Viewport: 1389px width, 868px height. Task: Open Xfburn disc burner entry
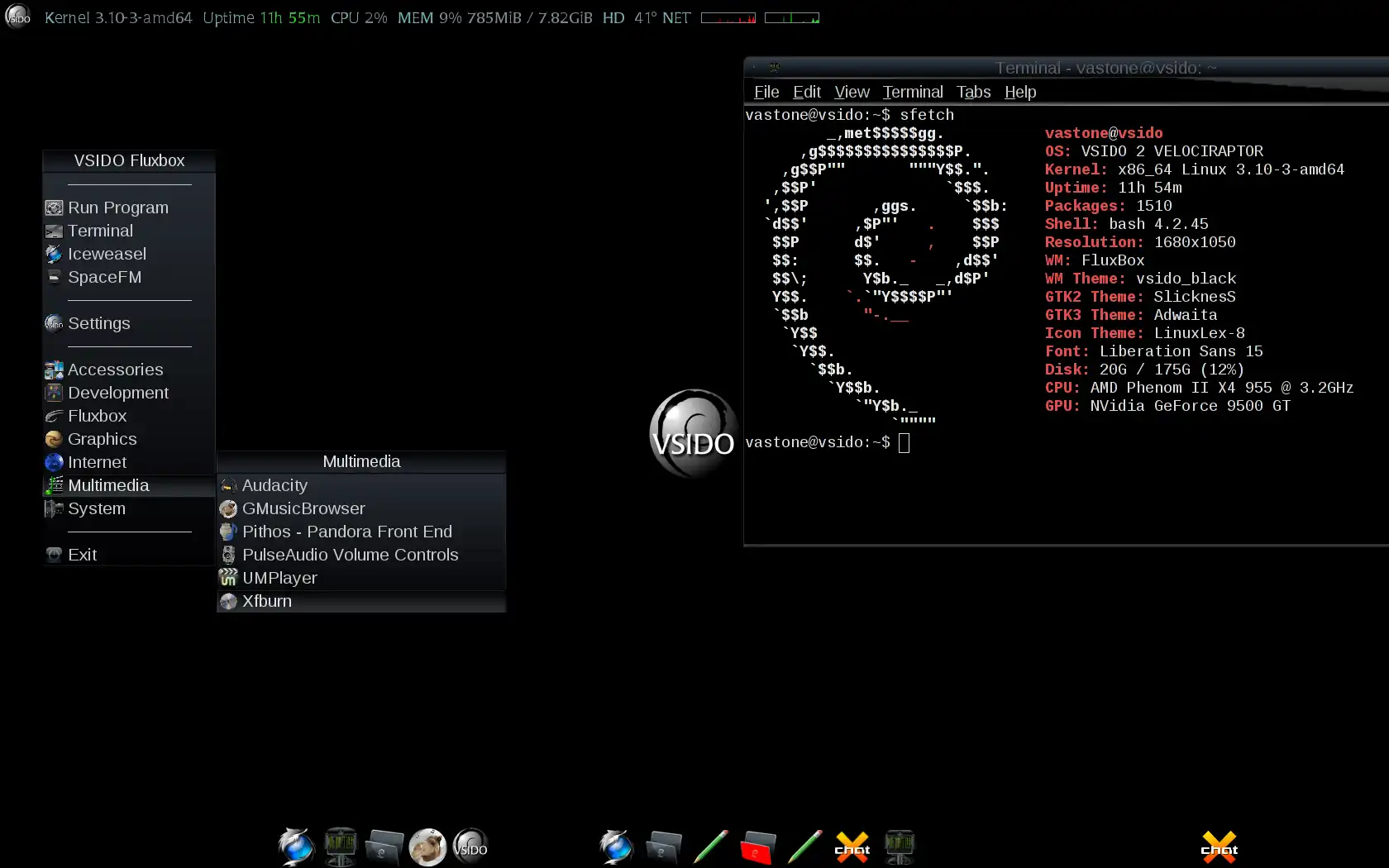tap(361, 601)
